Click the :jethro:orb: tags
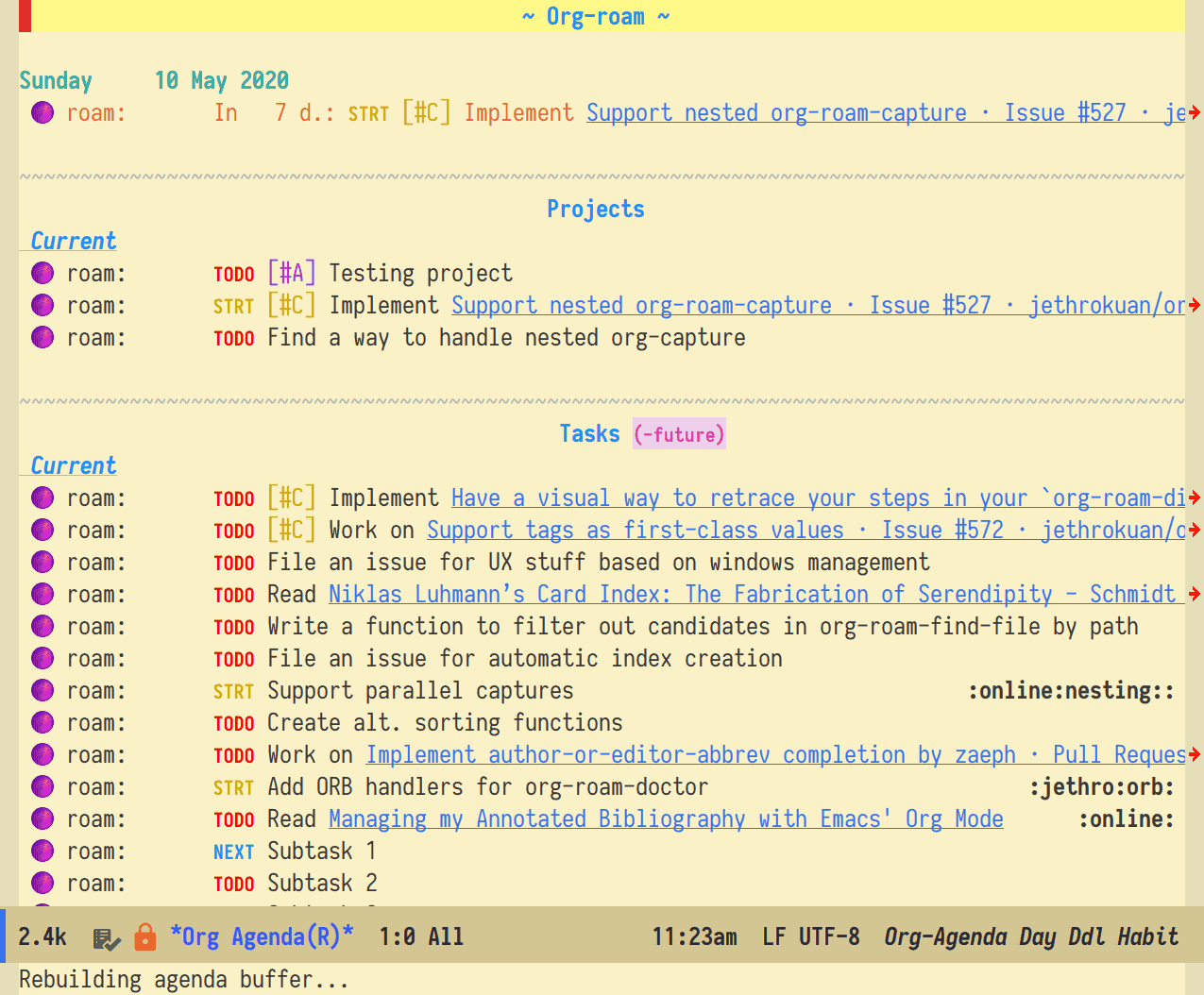The height and width of the screenshot is (995, 1204). pos(1102,787)
